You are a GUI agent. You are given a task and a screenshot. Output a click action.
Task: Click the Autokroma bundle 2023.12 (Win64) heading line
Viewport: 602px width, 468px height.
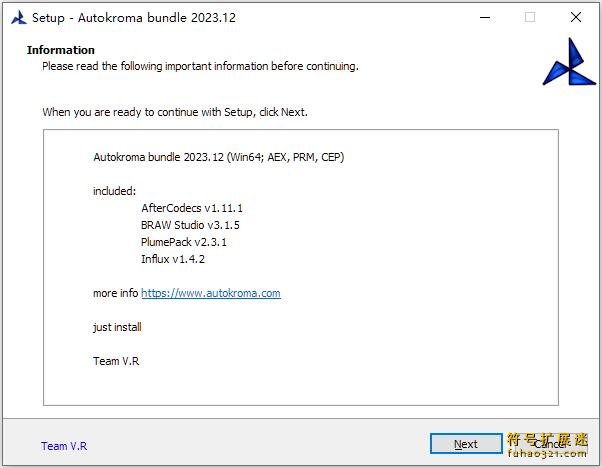point(219,157)
